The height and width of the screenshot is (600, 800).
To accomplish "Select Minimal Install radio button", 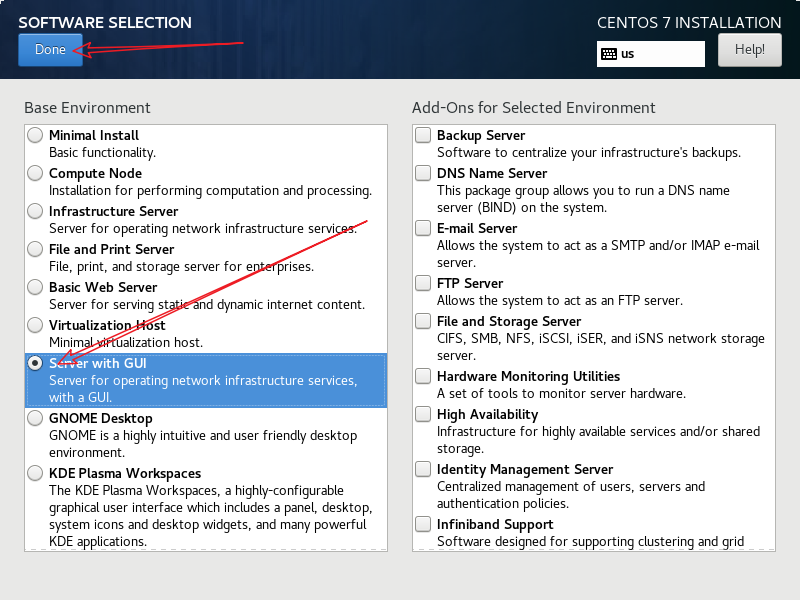I will click(x=35, y=135).
